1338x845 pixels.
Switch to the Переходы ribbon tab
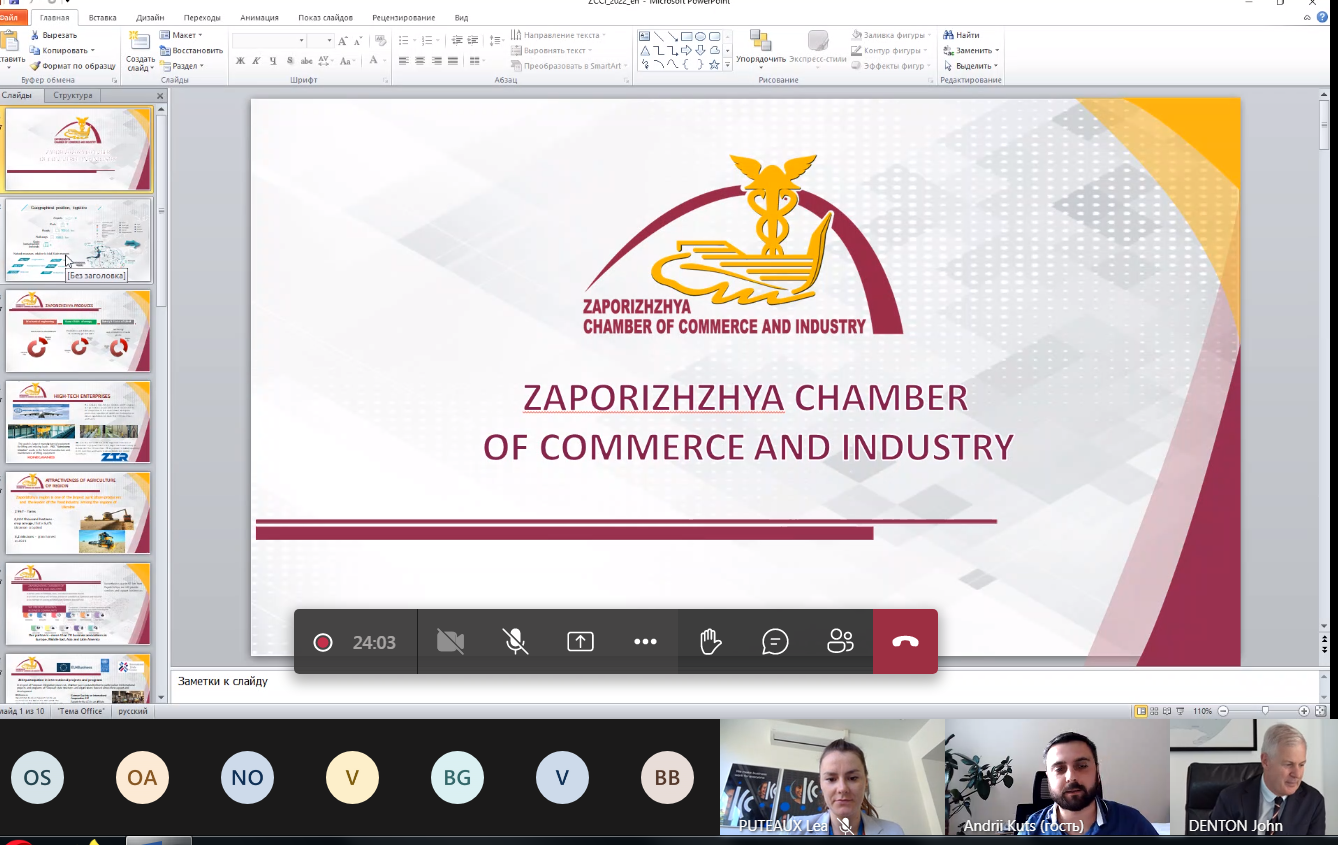pos(203,18)
